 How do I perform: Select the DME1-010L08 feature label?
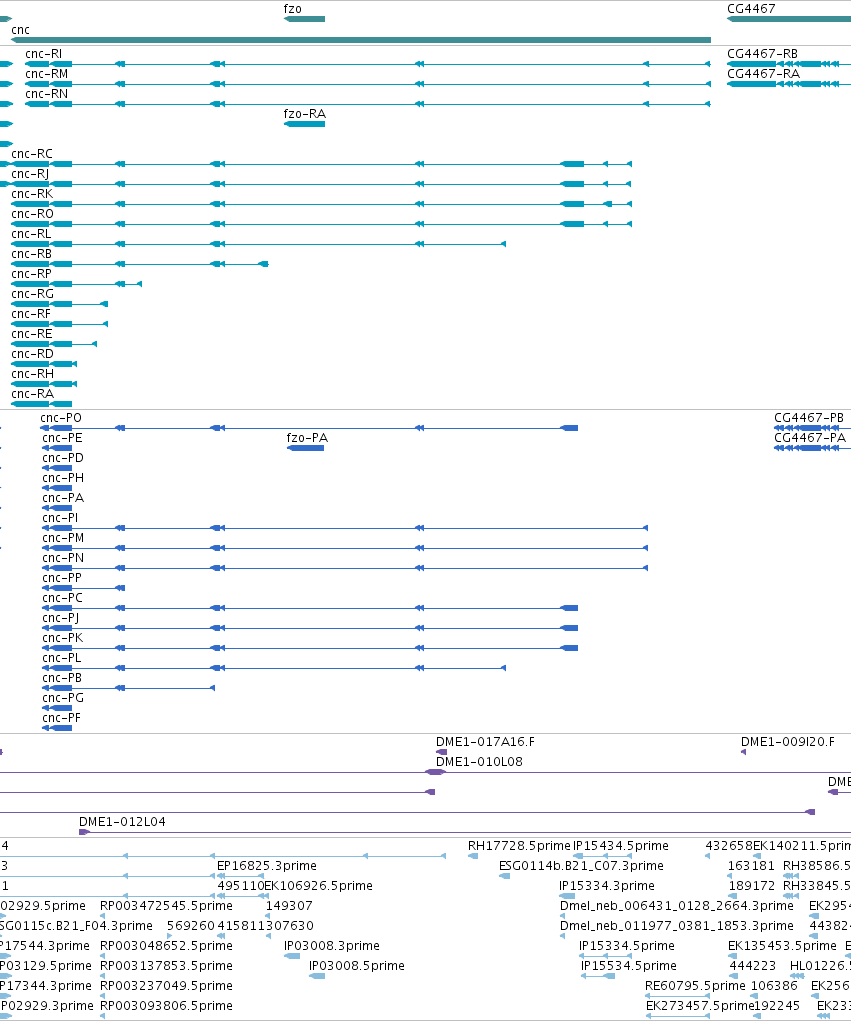[x=479, y=761]
